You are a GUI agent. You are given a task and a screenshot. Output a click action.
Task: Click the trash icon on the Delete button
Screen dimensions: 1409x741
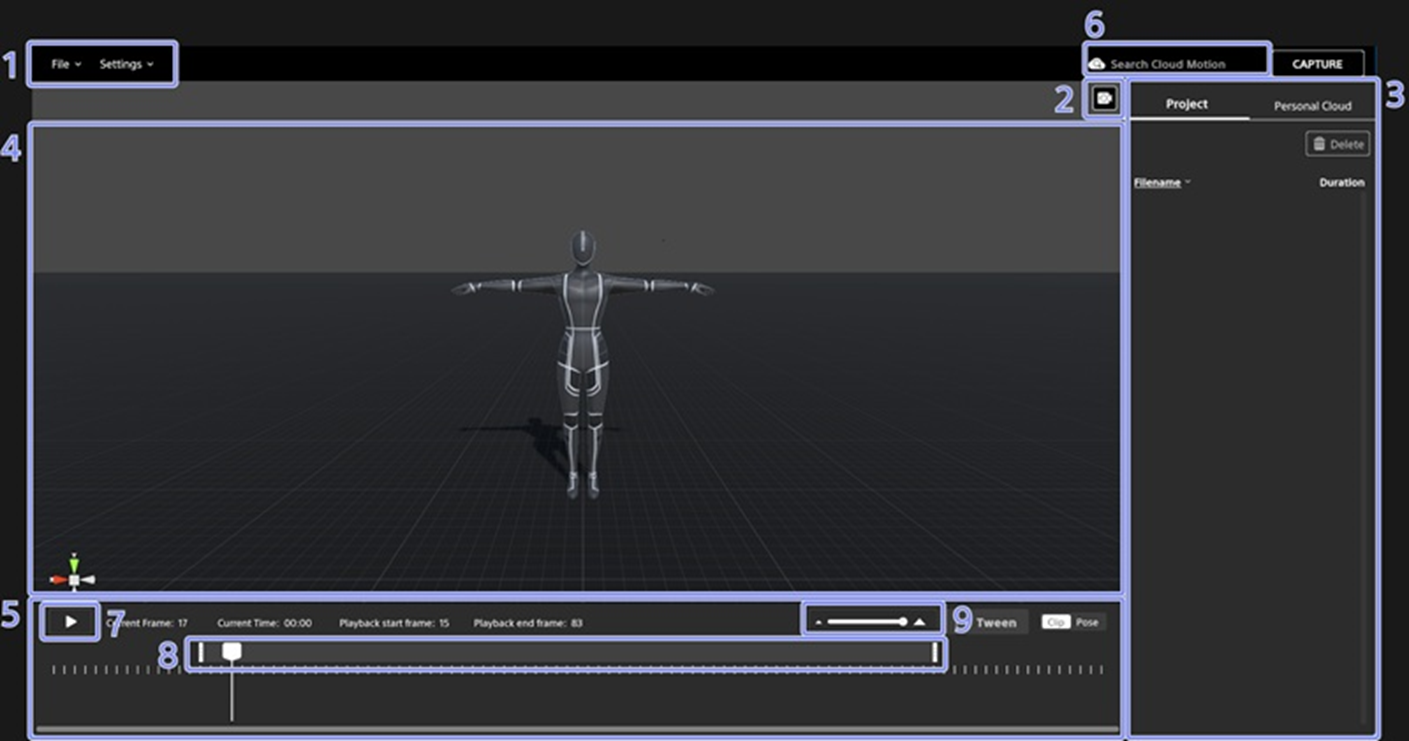point(1319,143)
